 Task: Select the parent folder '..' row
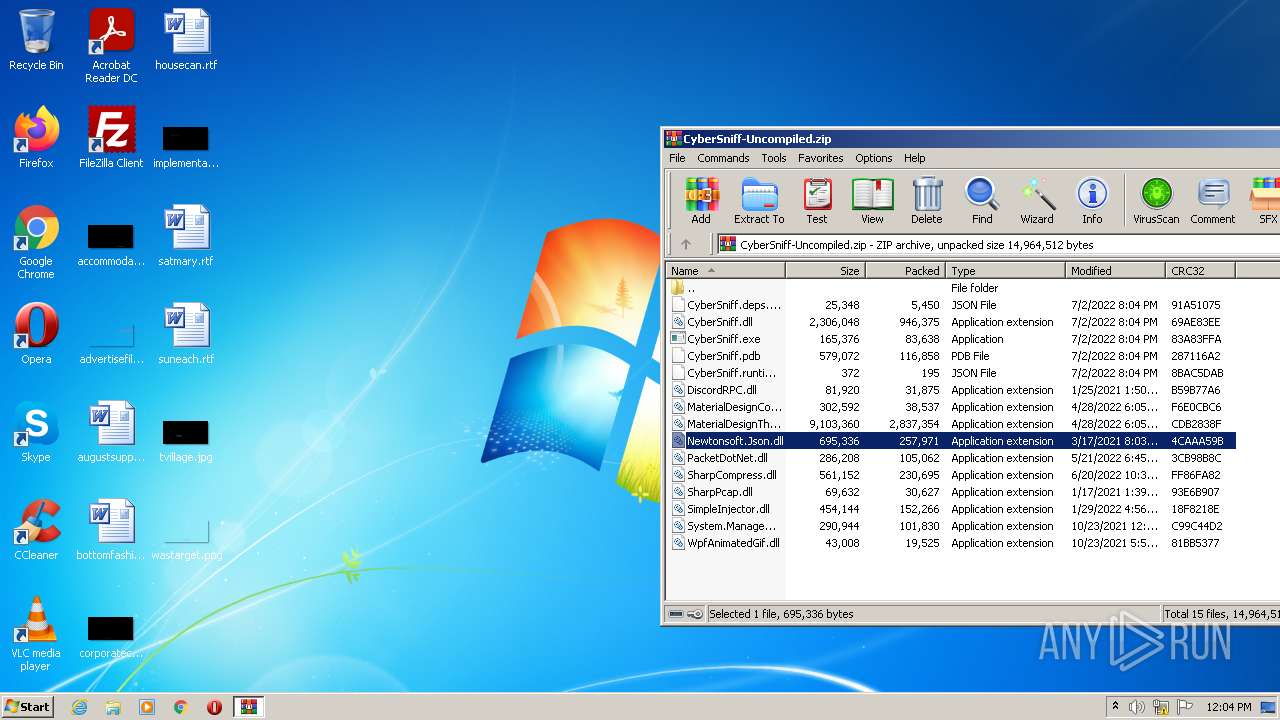click(952, 288)
